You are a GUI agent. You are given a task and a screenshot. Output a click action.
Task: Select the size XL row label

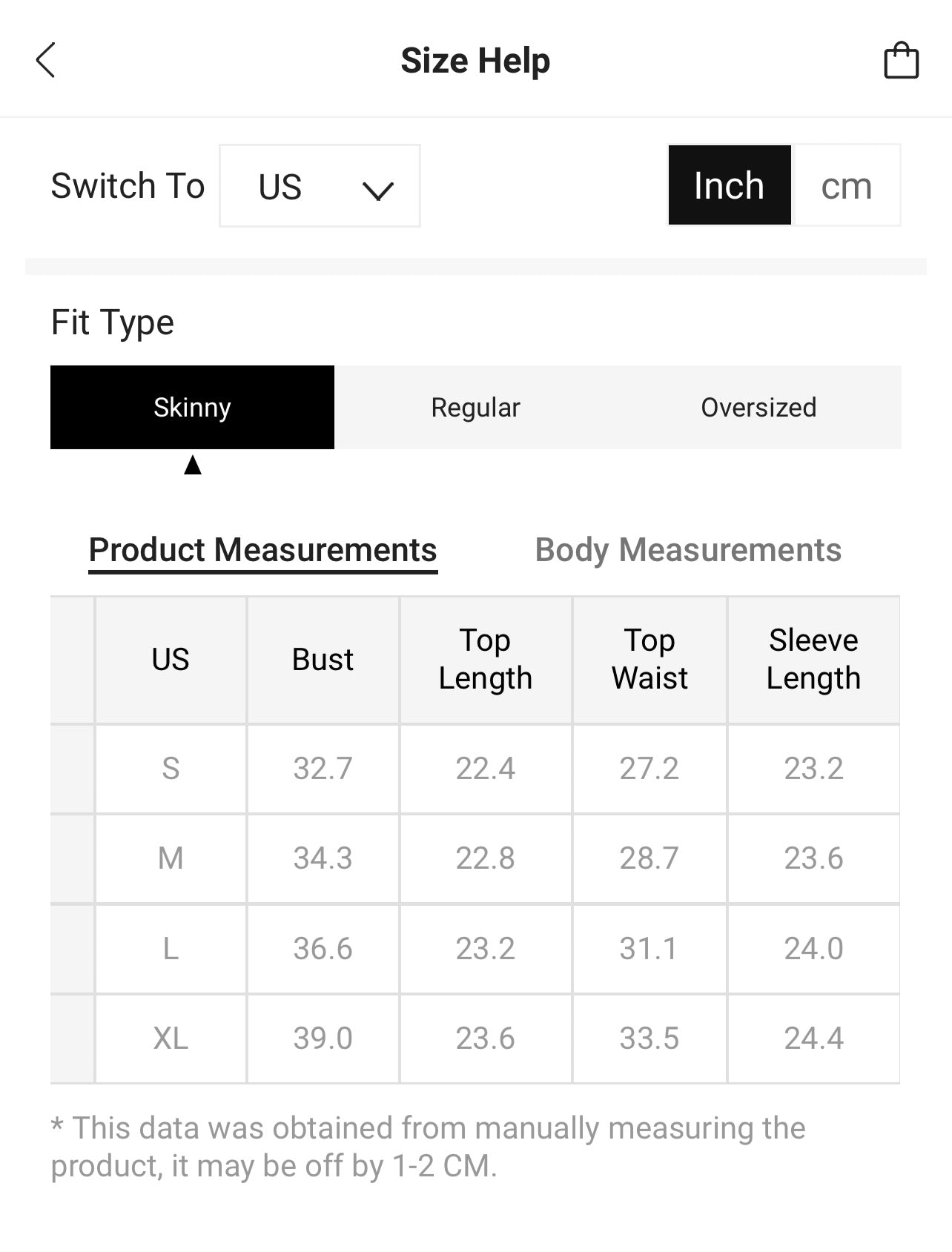coord(171,1039)
